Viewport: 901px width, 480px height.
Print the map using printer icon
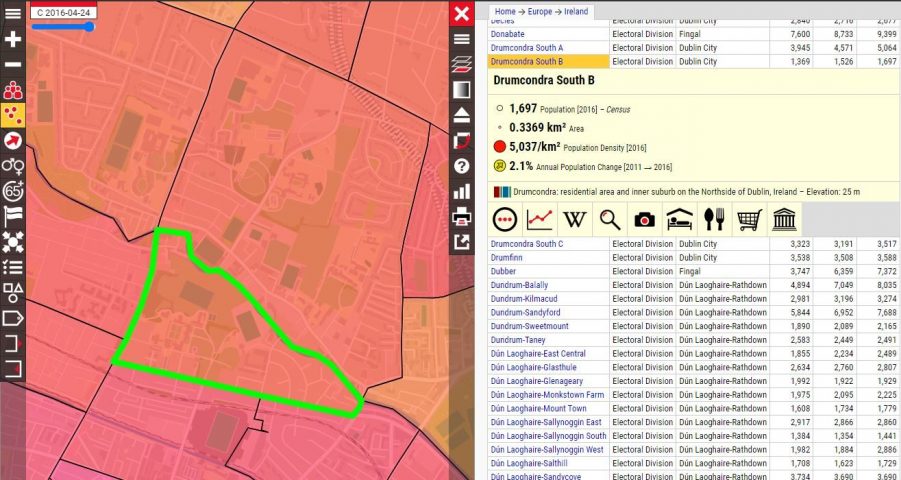pyautogui.click(x=461, y=217)
